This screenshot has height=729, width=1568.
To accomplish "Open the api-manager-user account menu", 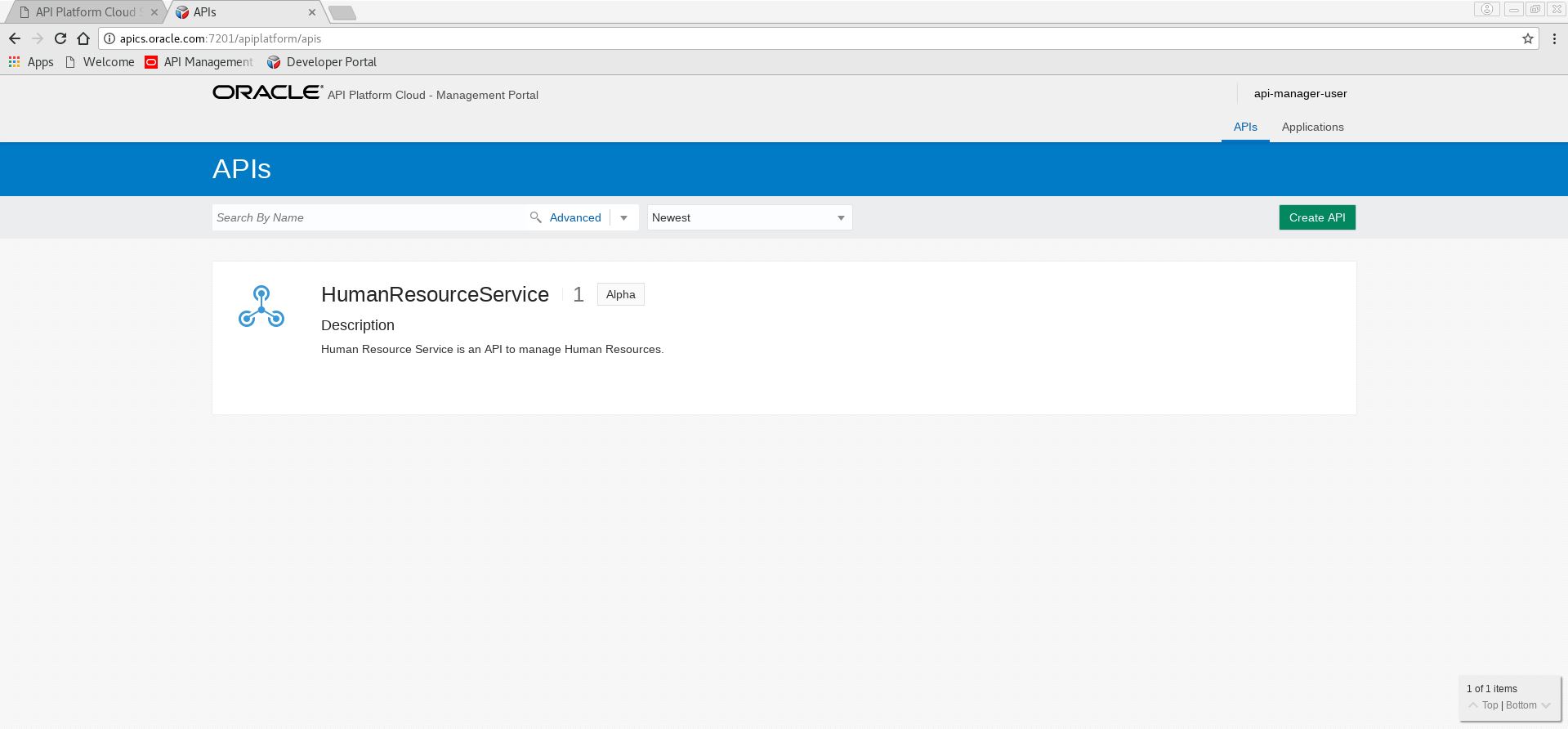I will click(1300, 93).
